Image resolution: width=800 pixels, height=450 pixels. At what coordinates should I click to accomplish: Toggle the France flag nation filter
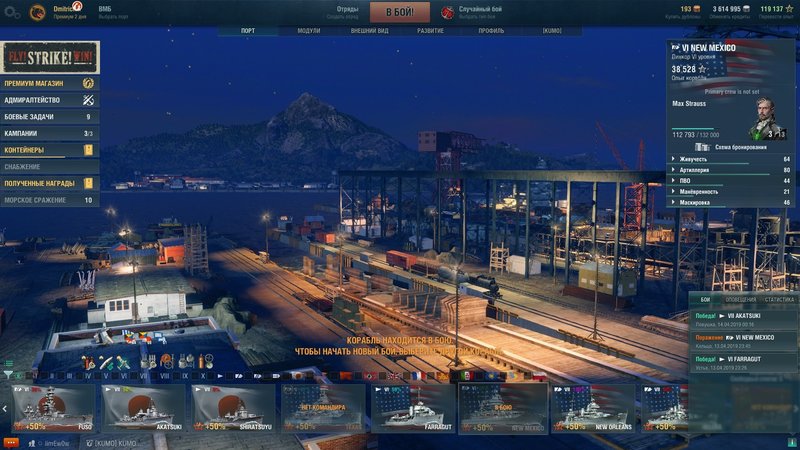coord(417,376)
